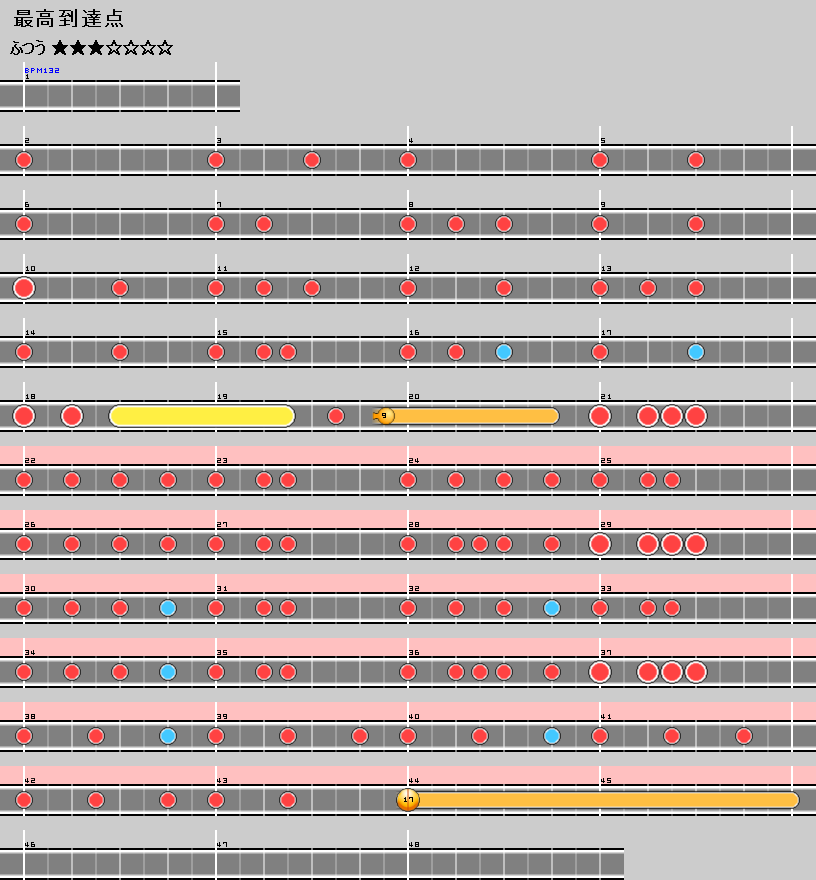The image size is (816, 880).
Task: Click the blue note in measure 40
Action: 552,736
